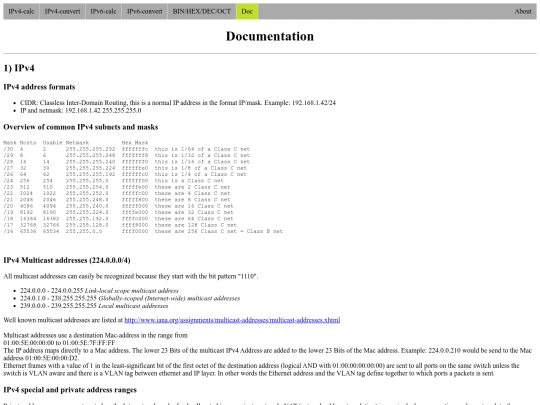Click the /29 subnet table row

coord(127,155)
